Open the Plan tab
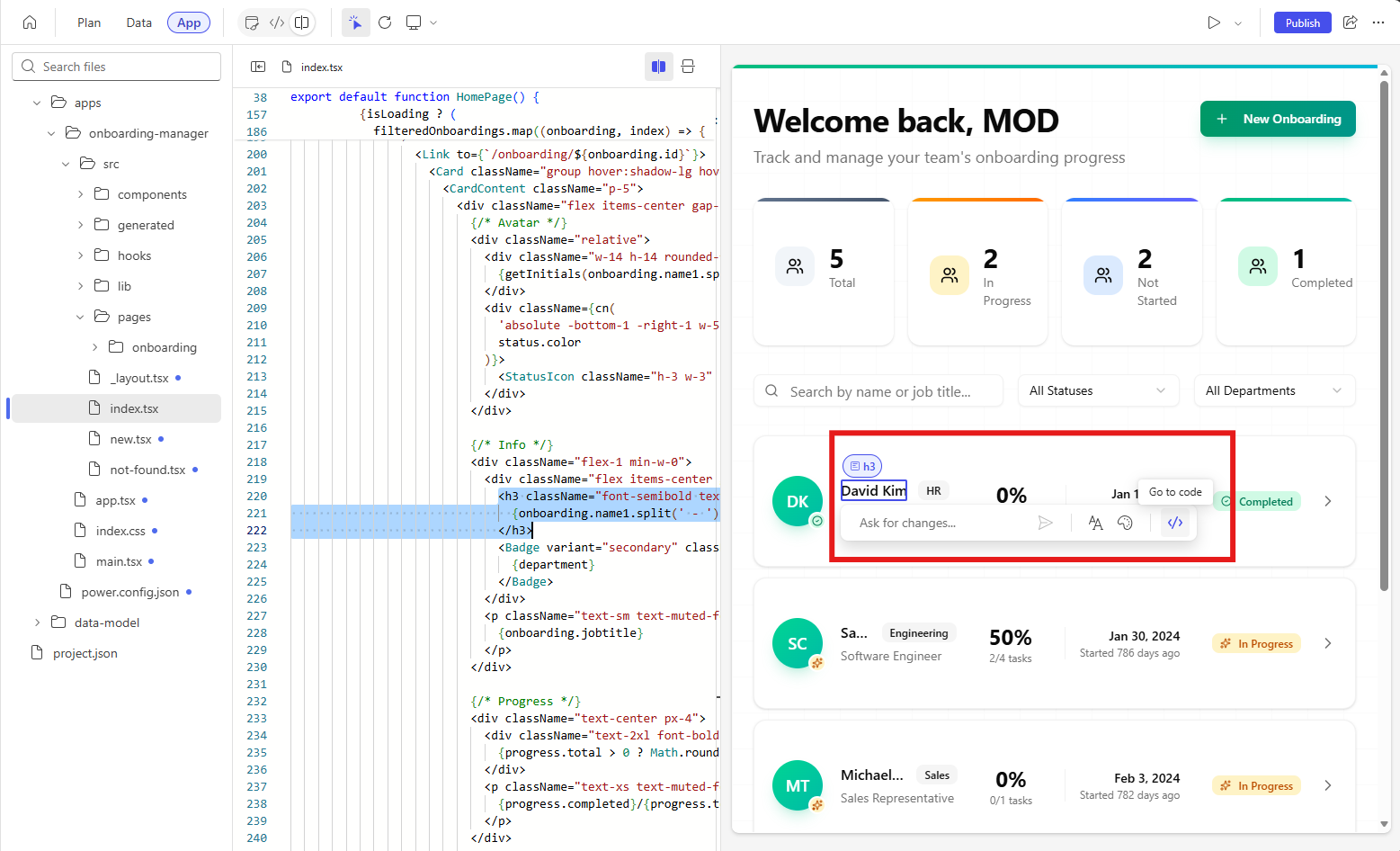This screenshot has width=1400, height=851. click(x=89, y=22)
